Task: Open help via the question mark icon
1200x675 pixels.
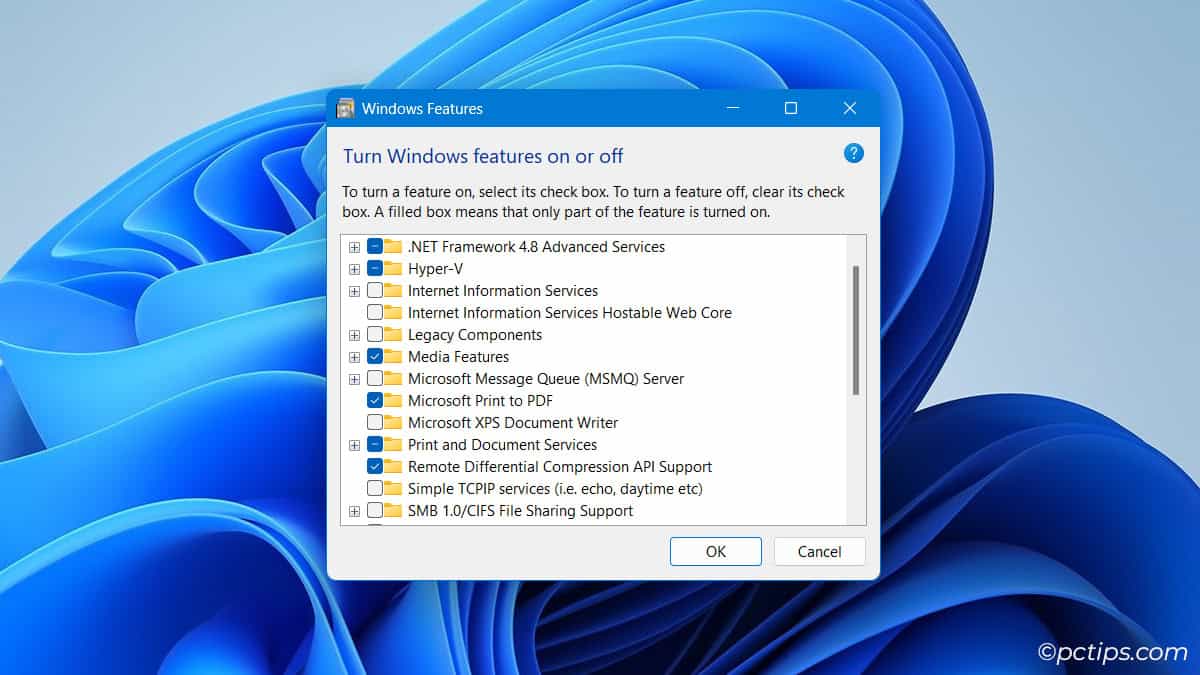Action: click(853, 153)
